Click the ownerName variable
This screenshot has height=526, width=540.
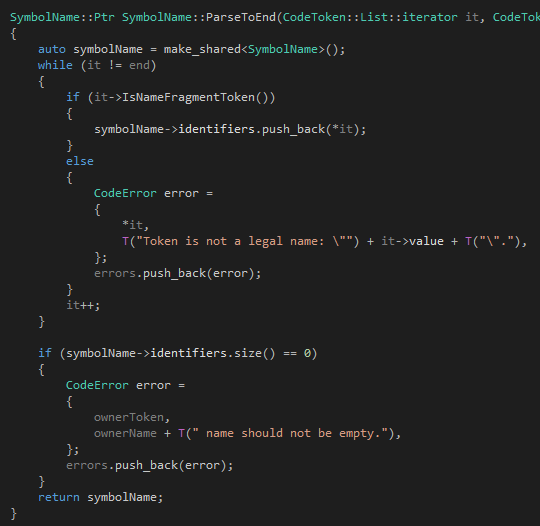coord(125,433)
